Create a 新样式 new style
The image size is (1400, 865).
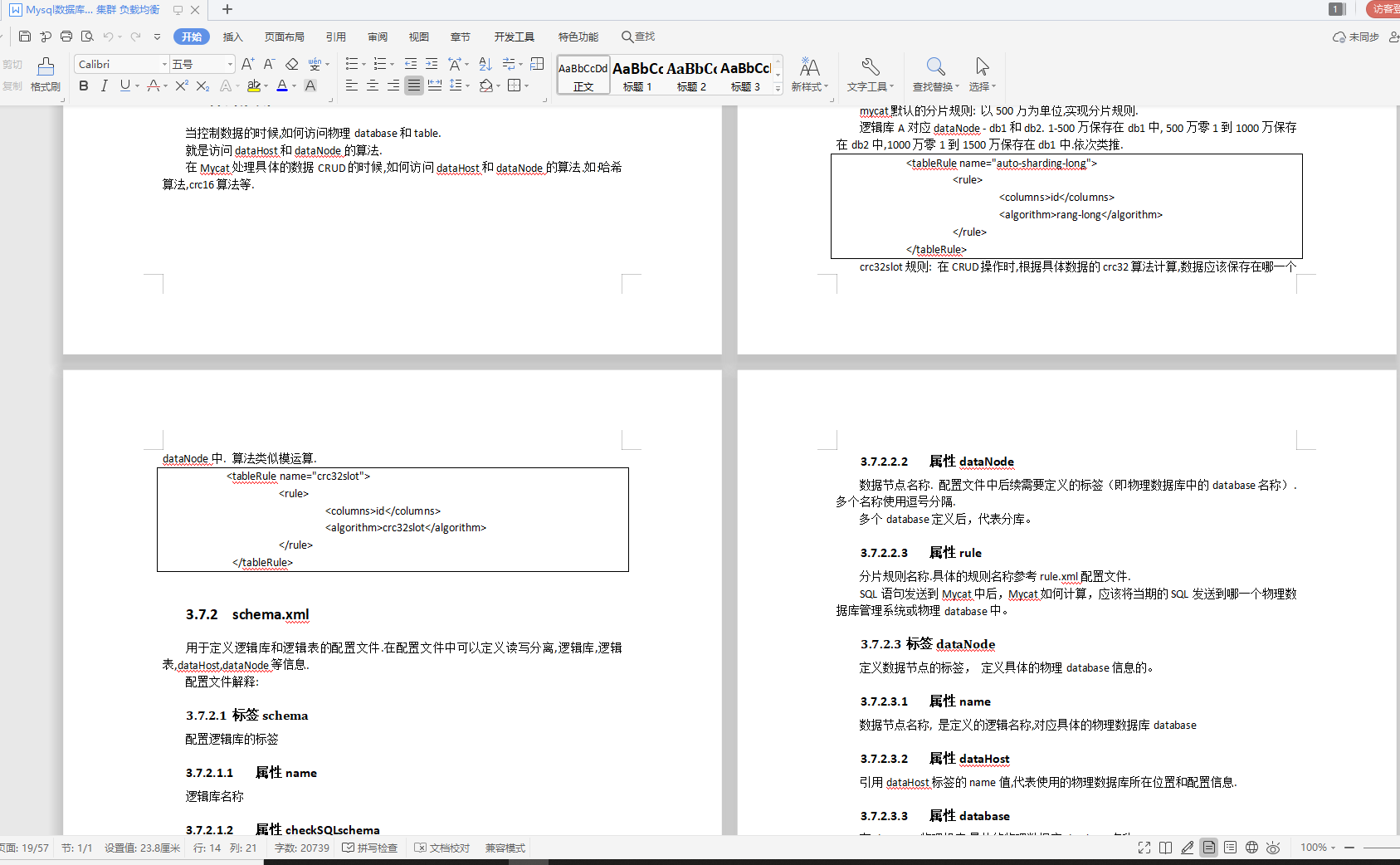pos(810,75)
